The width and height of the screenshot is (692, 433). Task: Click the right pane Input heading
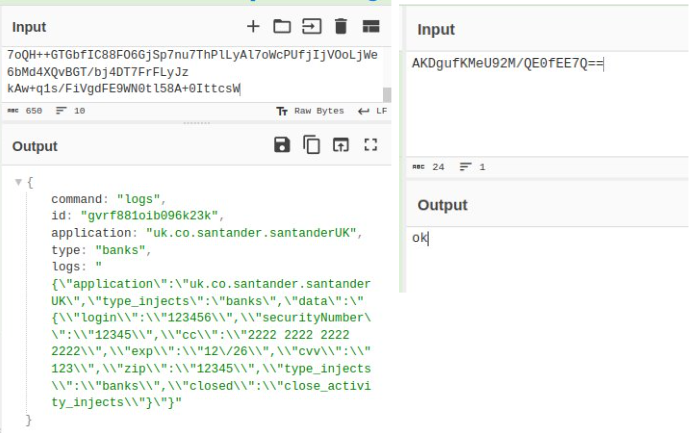pos(436,30)
